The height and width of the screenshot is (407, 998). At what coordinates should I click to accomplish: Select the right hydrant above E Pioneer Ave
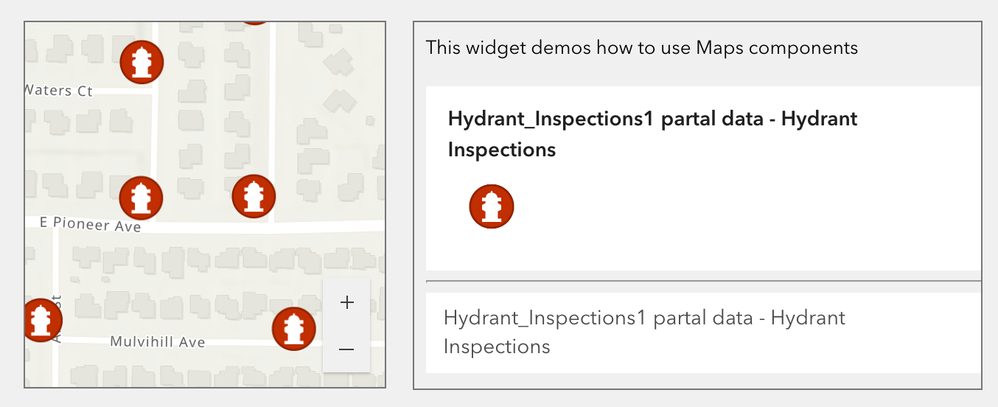tap(253, 195)
